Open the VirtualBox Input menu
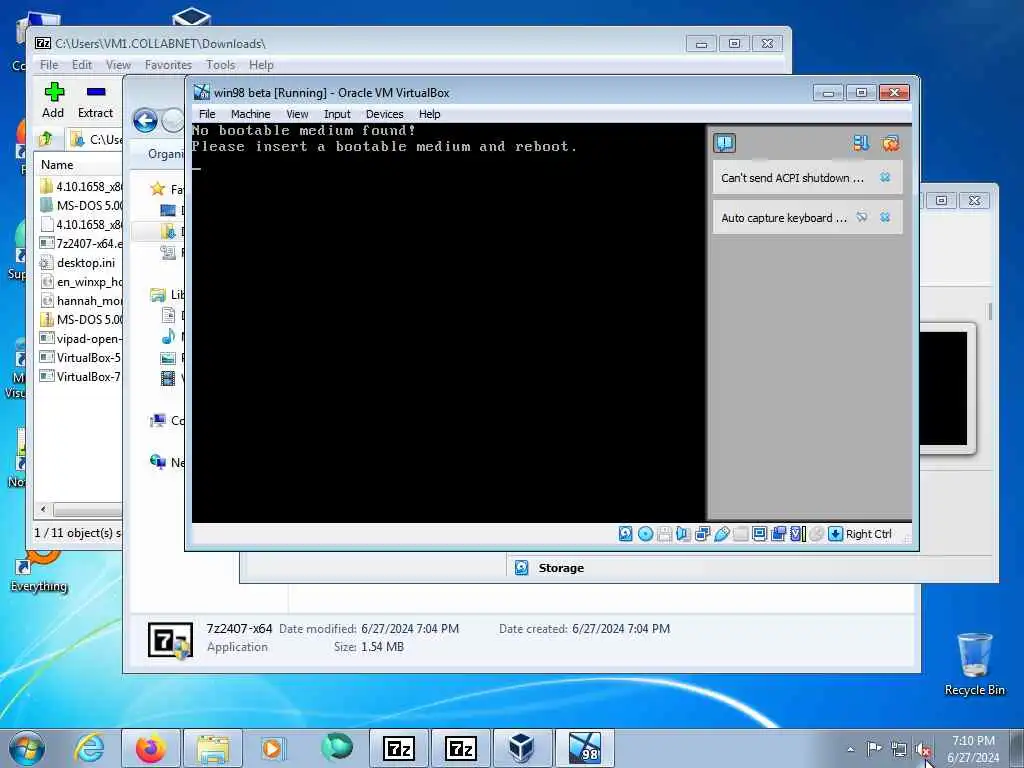The image size is (1024, 768). pyautogui.click(x=337, y=114)
